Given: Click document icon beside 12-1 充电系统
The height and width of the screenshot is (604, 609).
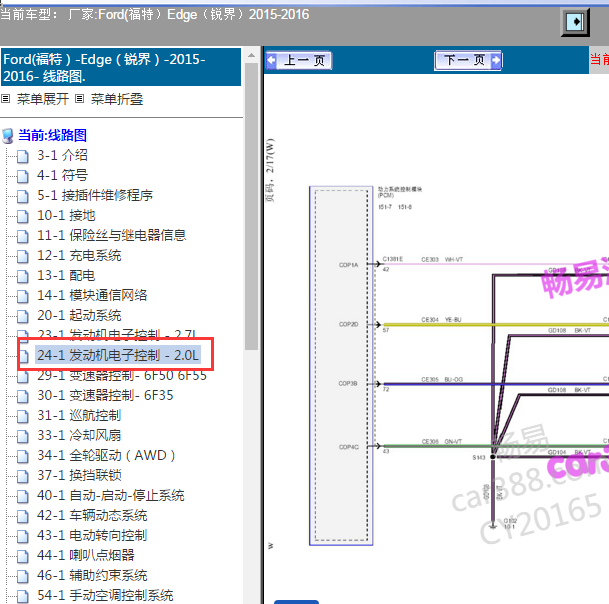Looking at the screenshot, I should (23, 256).
